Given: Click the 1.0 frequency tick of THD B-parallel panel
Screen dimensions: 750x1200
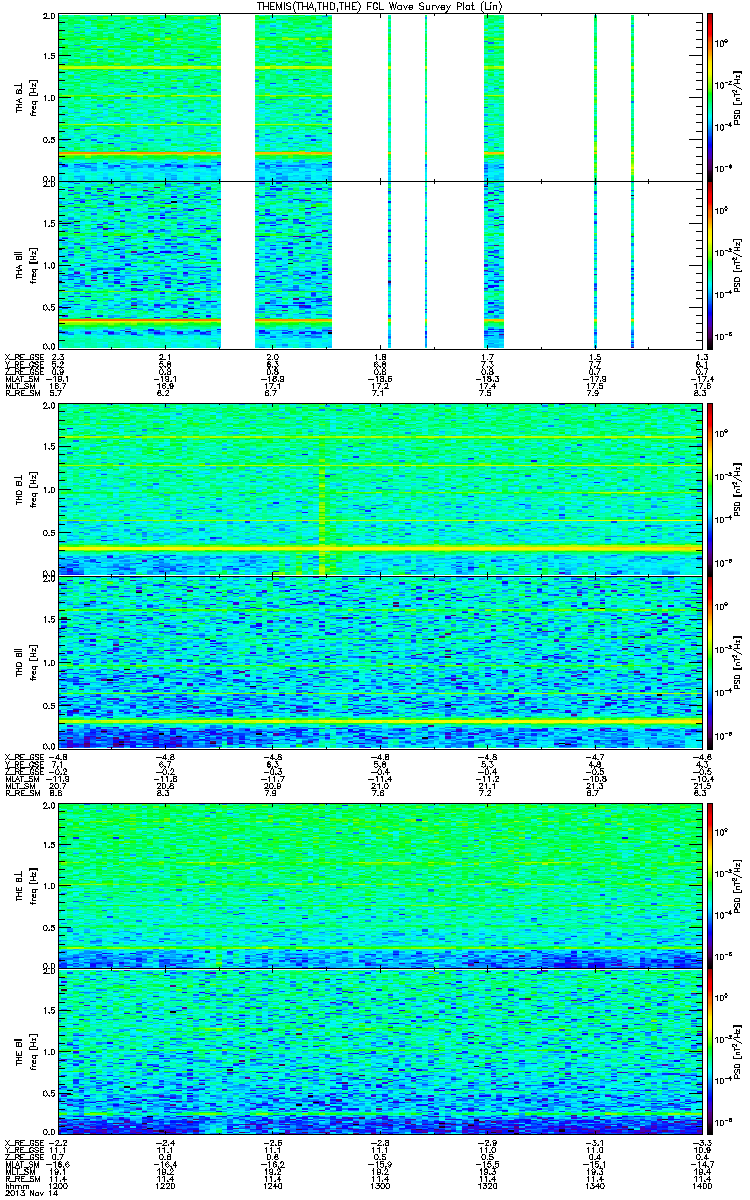Looking at the screenshot, I should [x=49, y=662].
